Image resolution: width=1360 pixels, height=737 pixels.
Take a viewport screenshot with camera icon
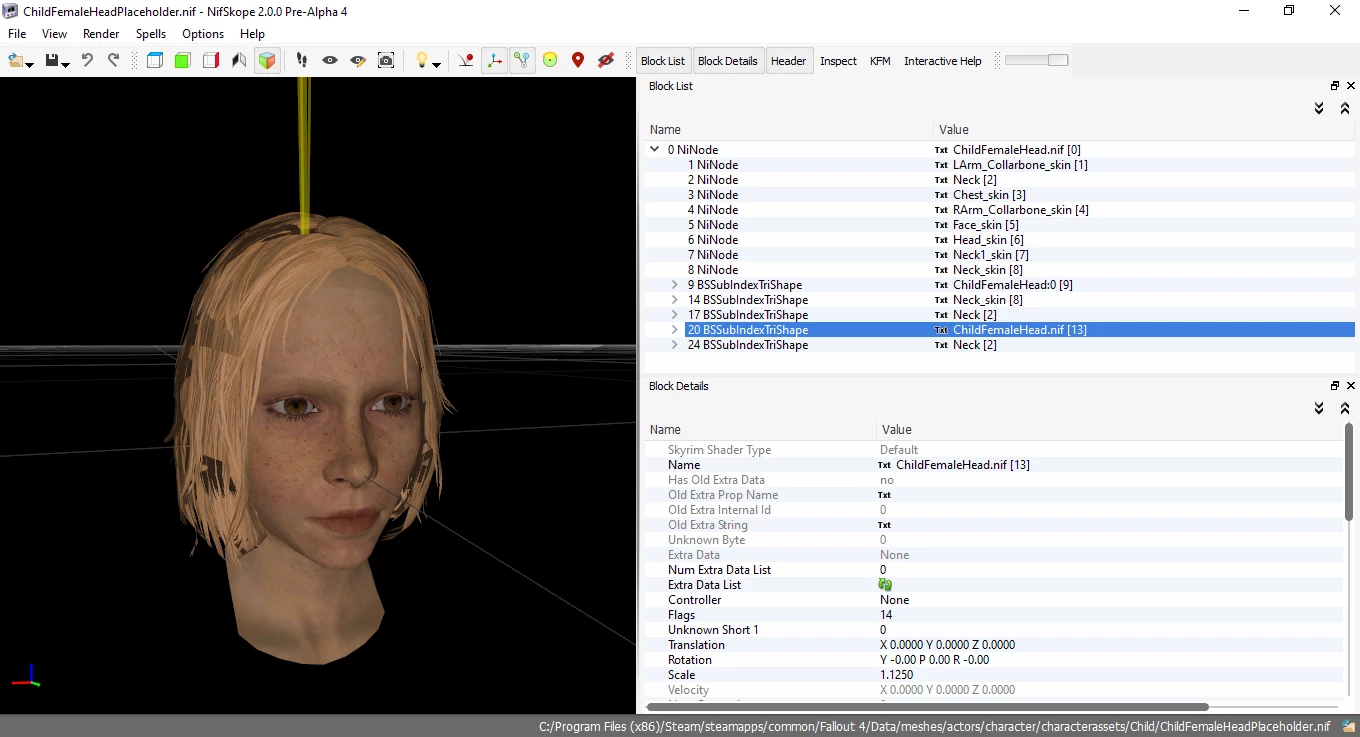click(x=386, y=61)
